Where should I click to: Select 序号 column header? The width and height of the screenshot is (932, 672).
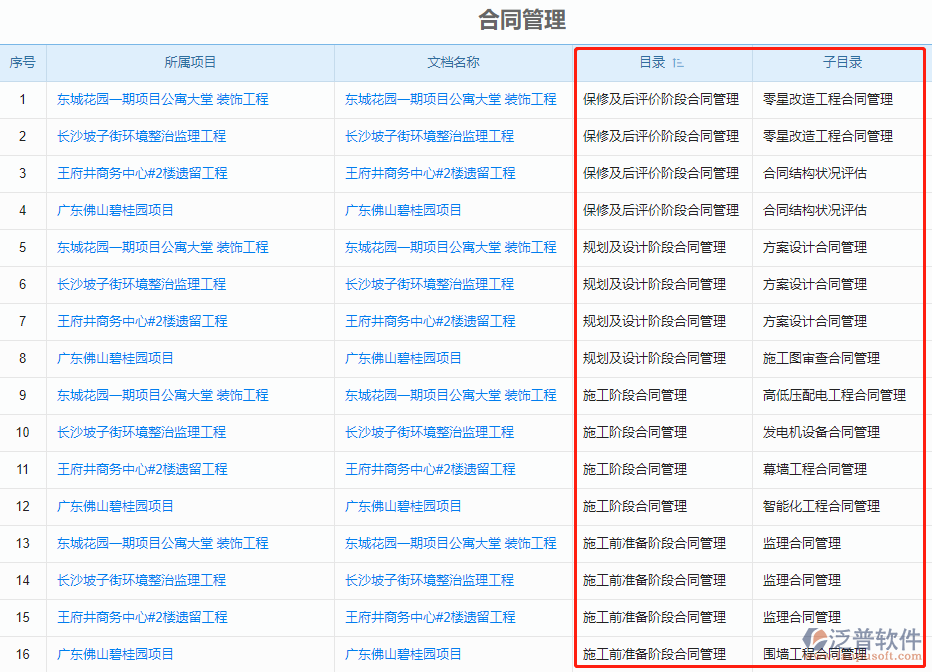[x=23, y=62]
